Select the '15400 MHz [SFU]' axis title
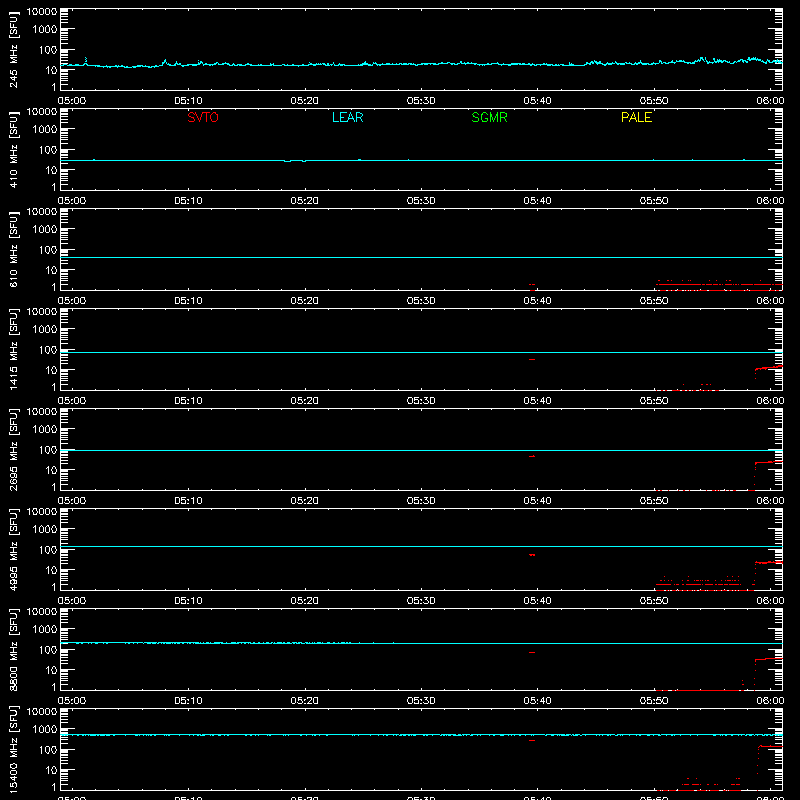 coord(14,749)
